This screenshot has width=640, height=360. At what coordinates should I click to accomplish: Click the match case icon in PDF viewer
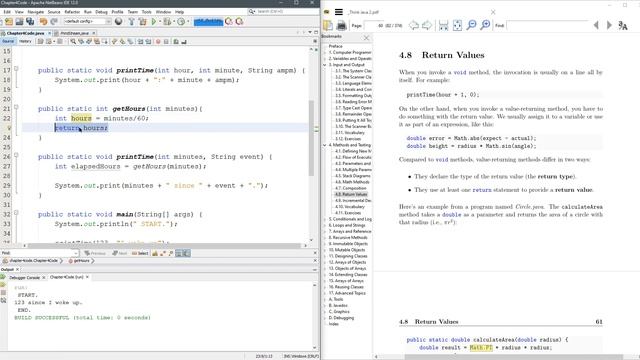coord(623,26)
